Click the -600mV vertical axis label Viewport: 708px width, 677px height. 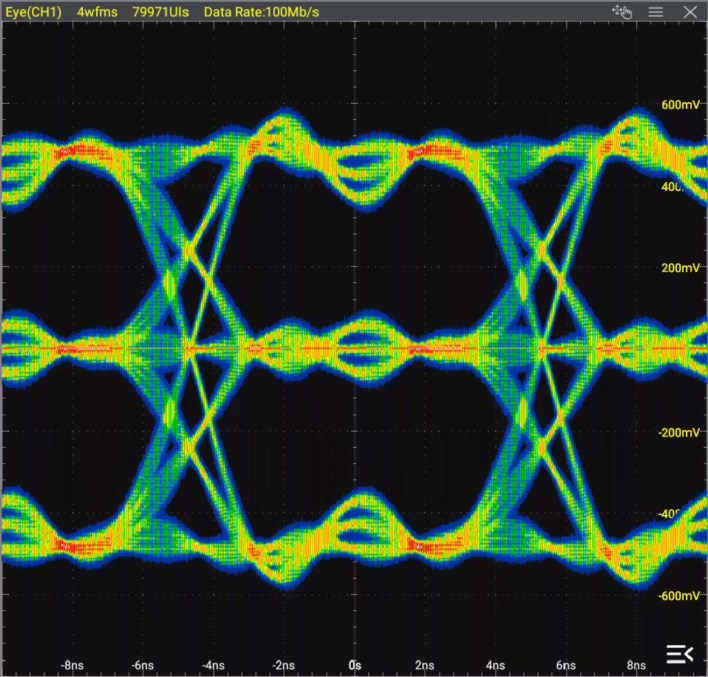tap(679, 596)
